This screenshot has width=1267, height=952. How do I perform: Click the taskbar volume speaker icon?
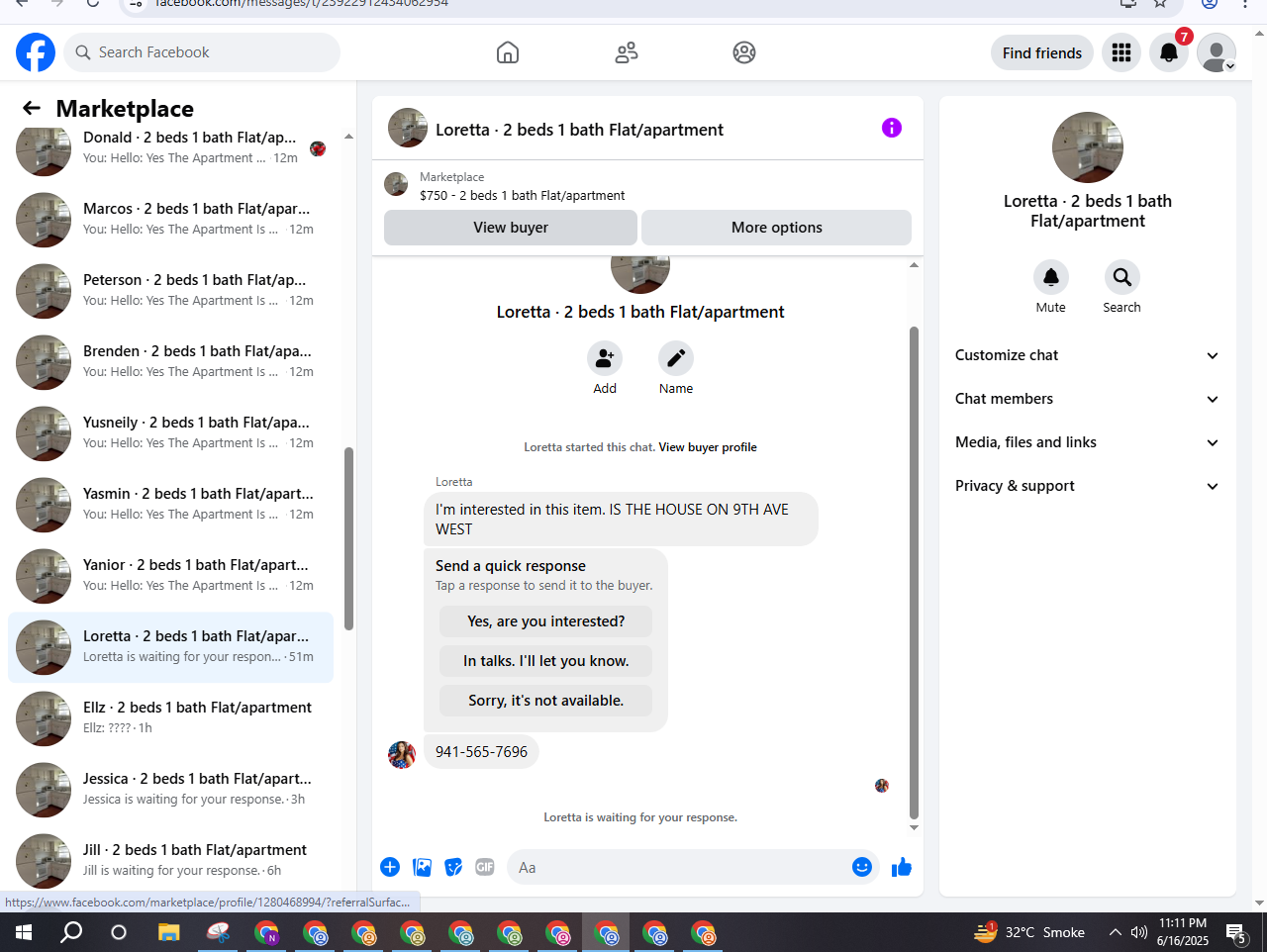tap(1139, 932)
